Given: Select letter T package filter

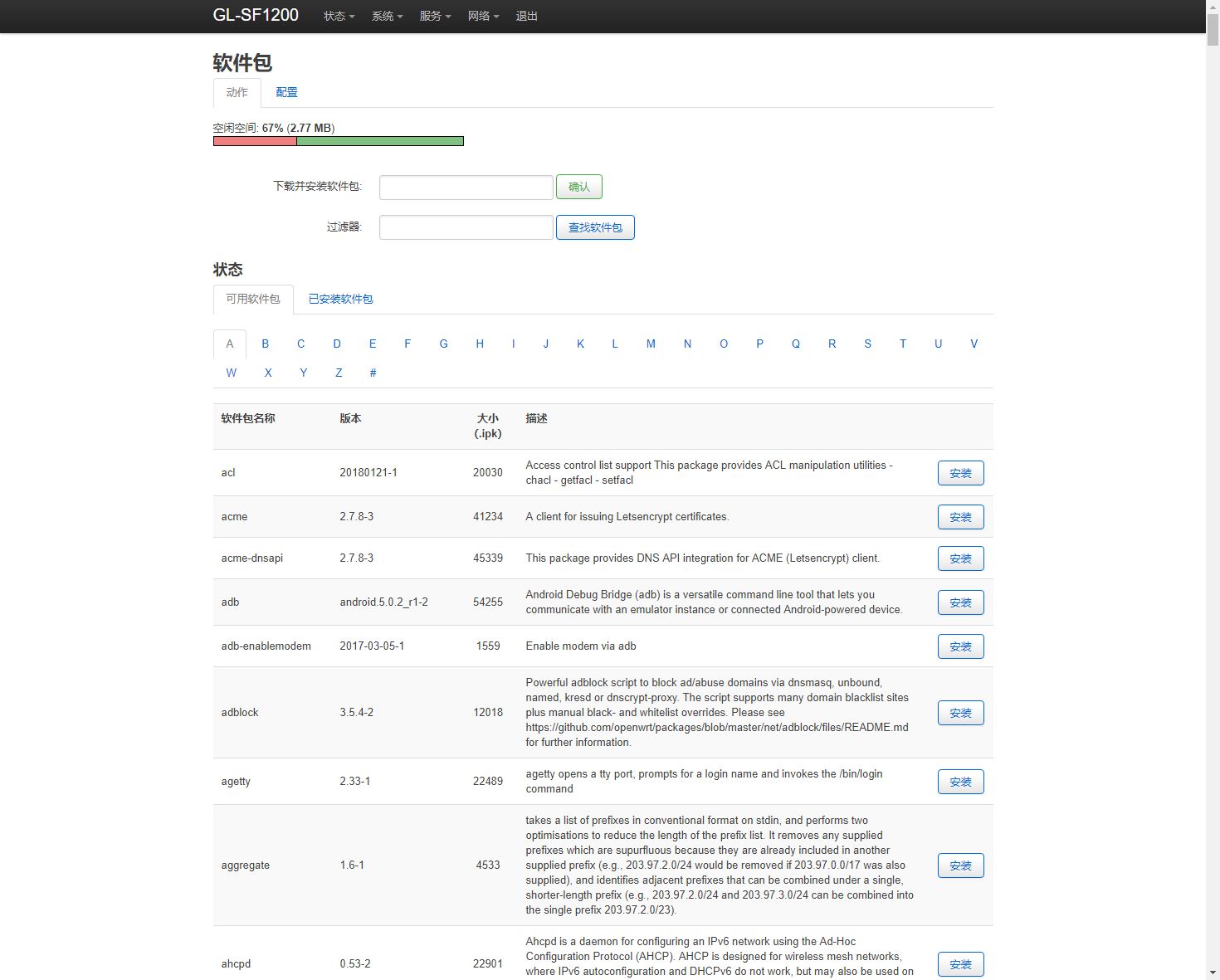Looking at the screenshot, I should [x=903, y=344].
